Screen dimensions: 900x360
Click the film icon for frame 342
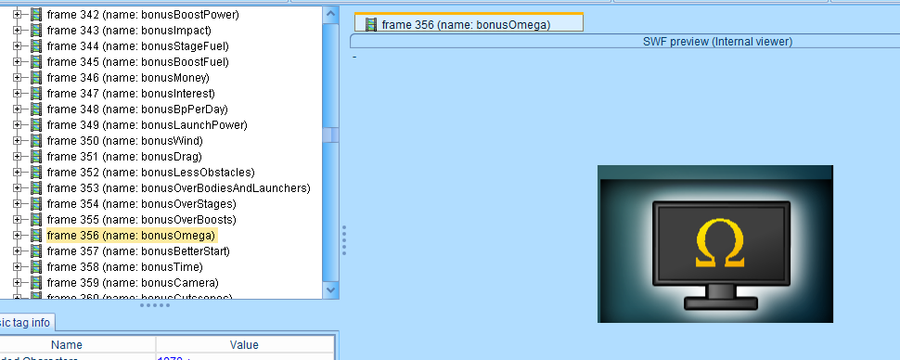(x=37, y=14)
